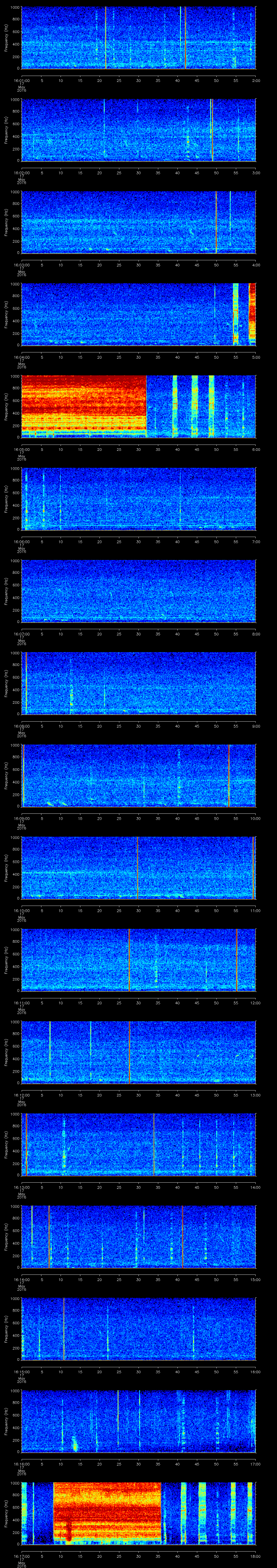Screen dimensions: 277x1568
Task: Click the Frequency (Hz) axis label of the 16:05:00 panel
Action: [6, 407]
